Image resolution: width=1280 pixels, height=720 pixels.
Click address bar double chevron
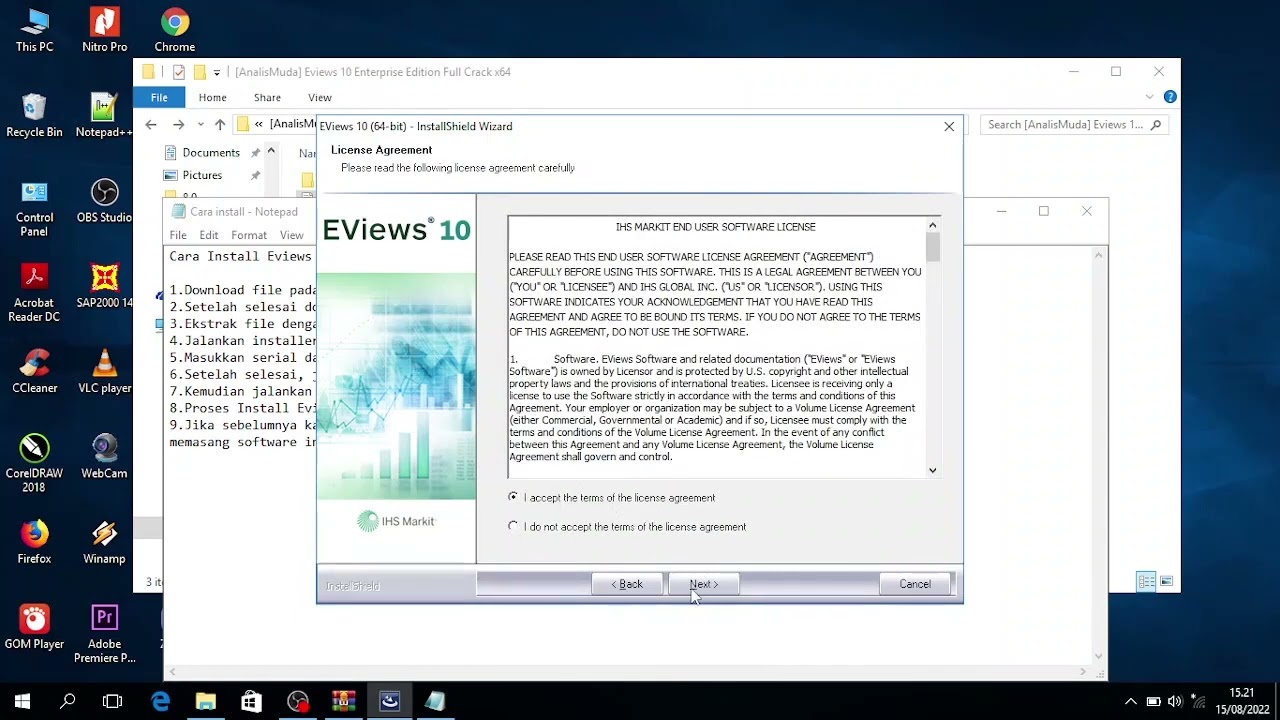pos(259,124)
